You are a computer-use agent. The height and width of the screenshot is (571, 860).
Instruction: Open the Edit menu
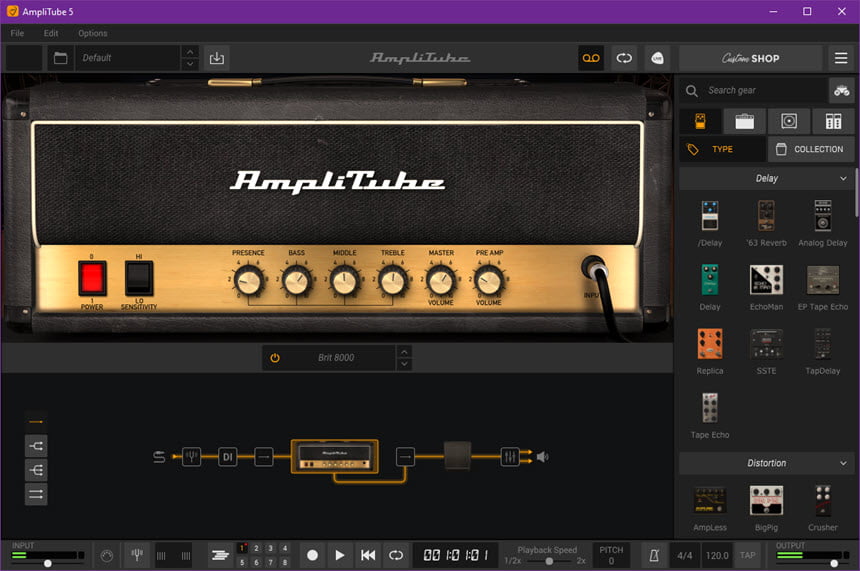pos(51,33)
